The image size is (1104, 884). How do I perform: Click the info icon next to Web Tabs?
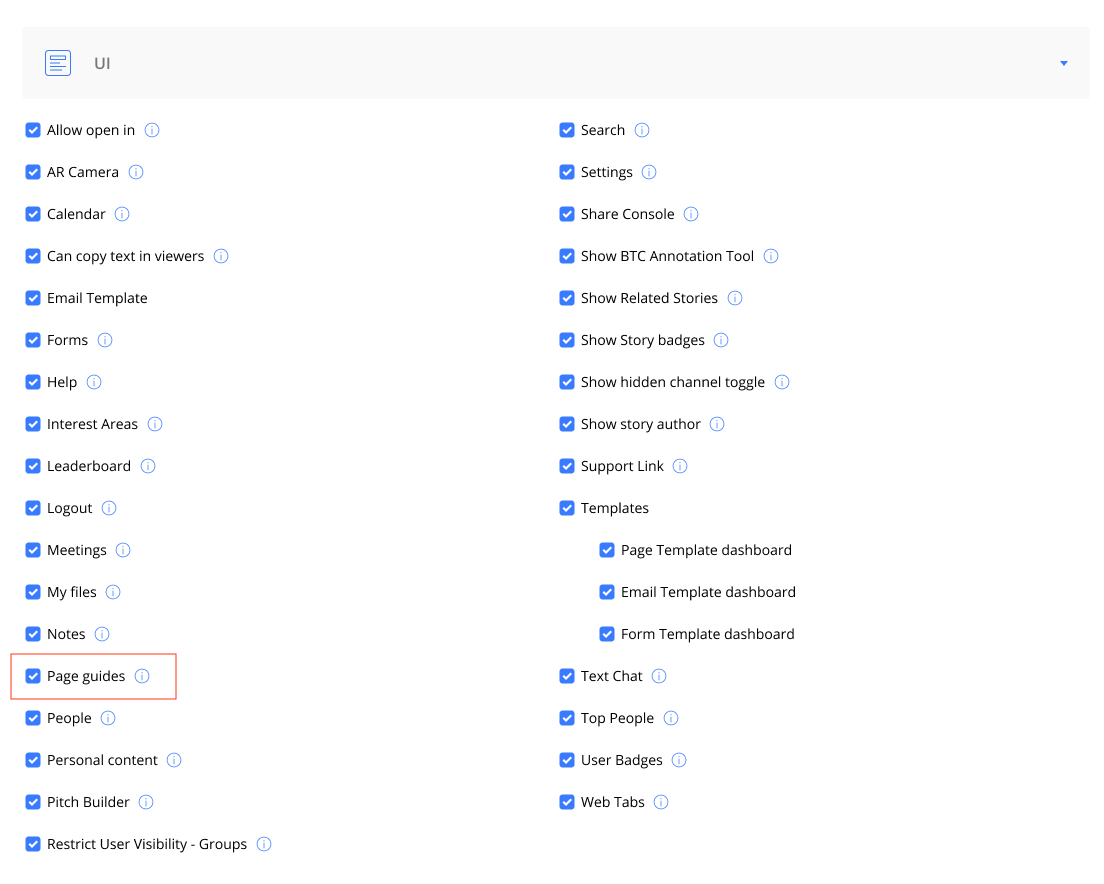coord(661,802)
